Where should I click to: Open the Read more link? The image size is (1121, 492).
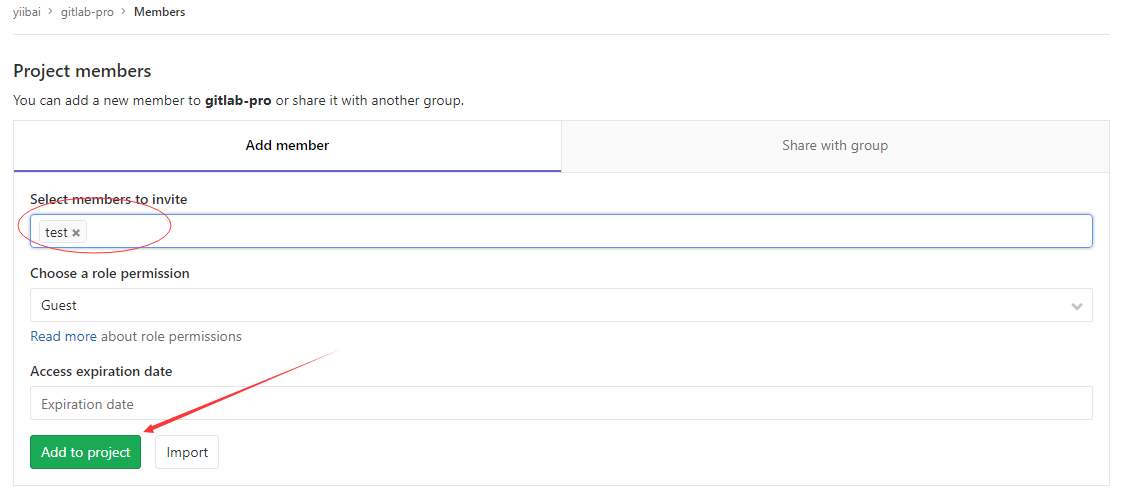click(63, 336)
